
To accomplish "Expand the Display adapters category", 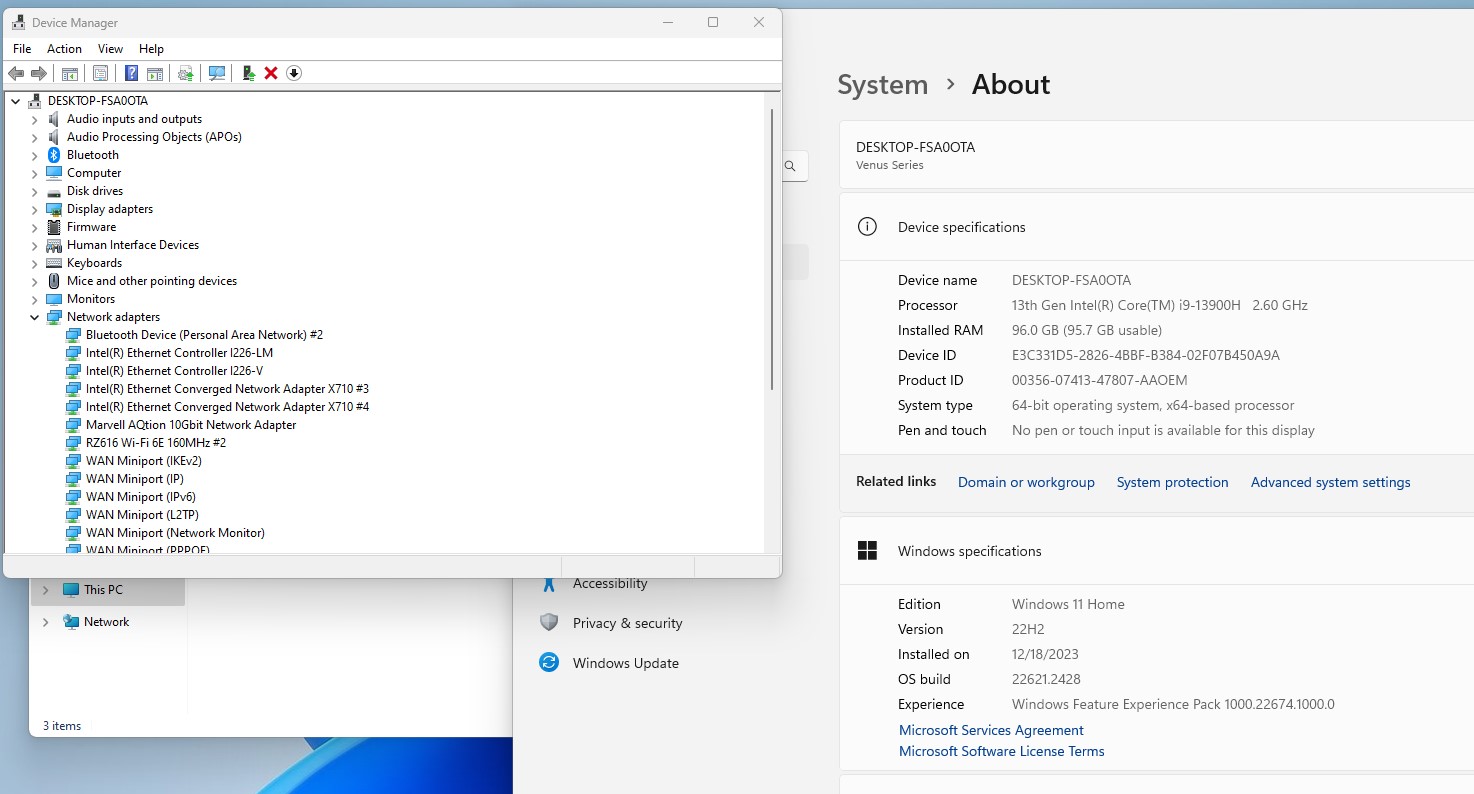I will point(34,209).
